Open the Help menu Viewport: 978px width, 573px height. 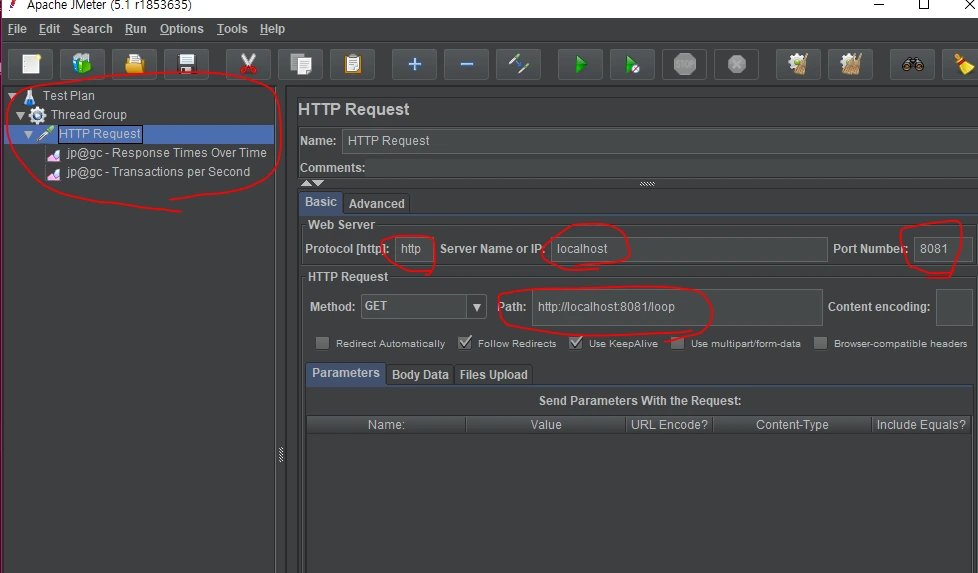click(x=272, y=29)
